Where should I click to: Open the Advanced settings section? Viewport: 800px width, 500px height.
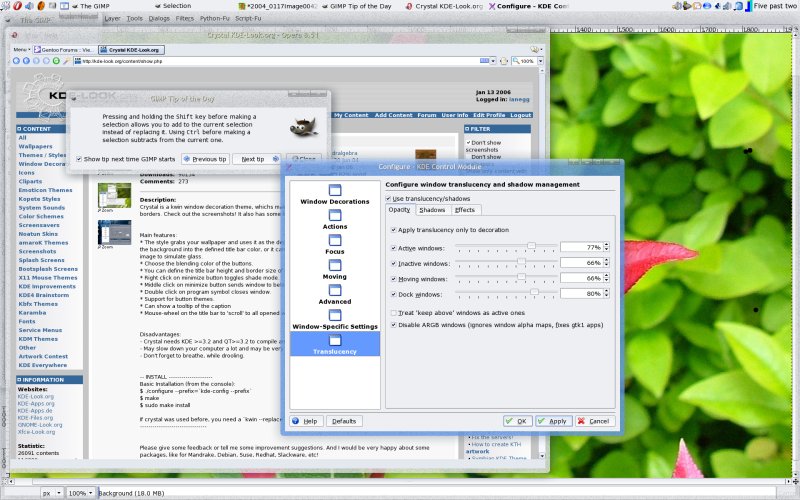click(x=335, y=294)
